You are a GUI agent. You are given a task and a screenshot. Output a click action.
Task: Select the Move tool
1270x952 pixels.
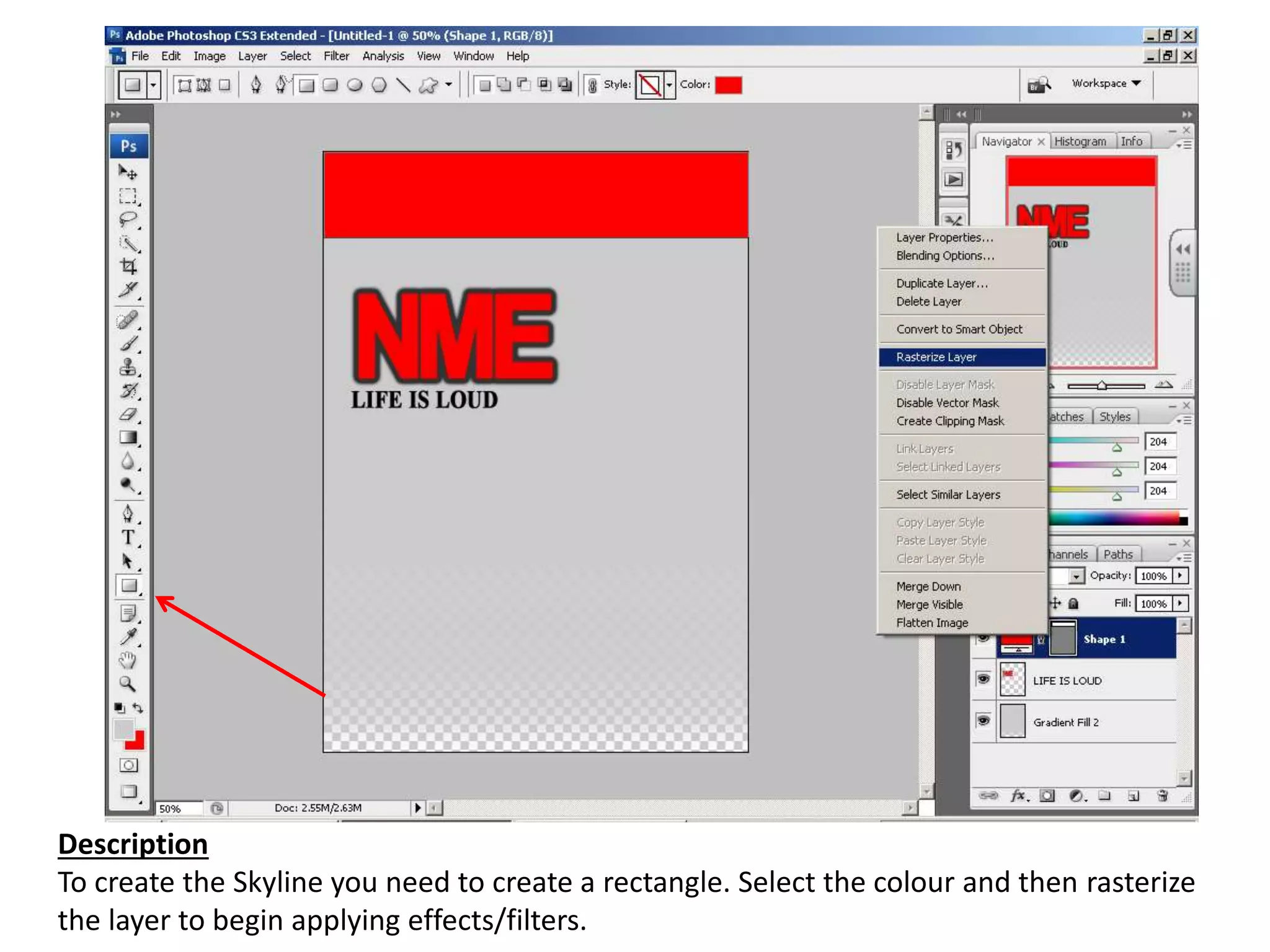tap(128, 172)
